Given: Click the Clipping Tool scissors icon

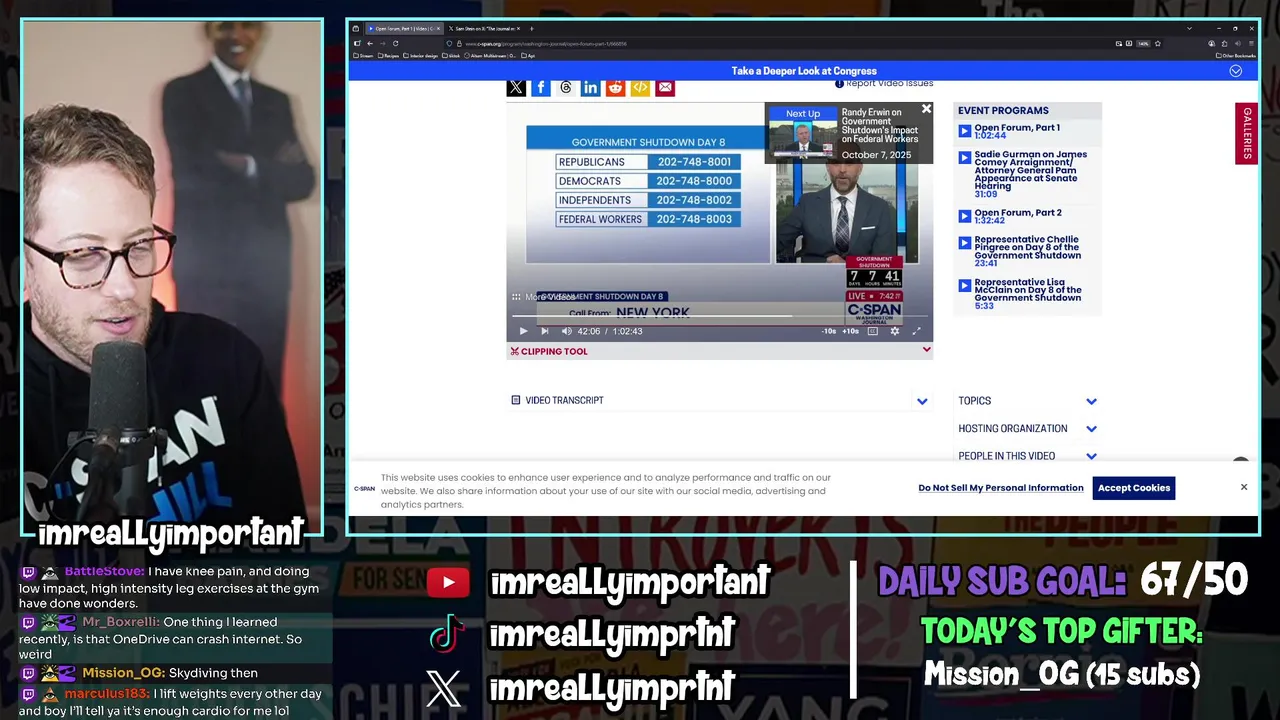Looking at the screenshot, I should click(515, 351).
